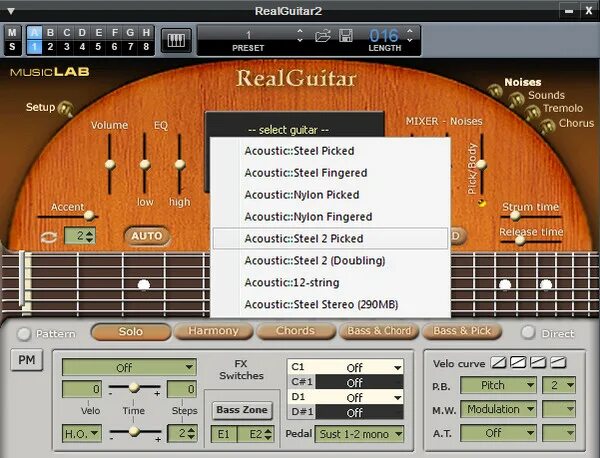Save preset with floppy disk icon
The height and width of the screenshot is (458, 600).
point(346,36)
